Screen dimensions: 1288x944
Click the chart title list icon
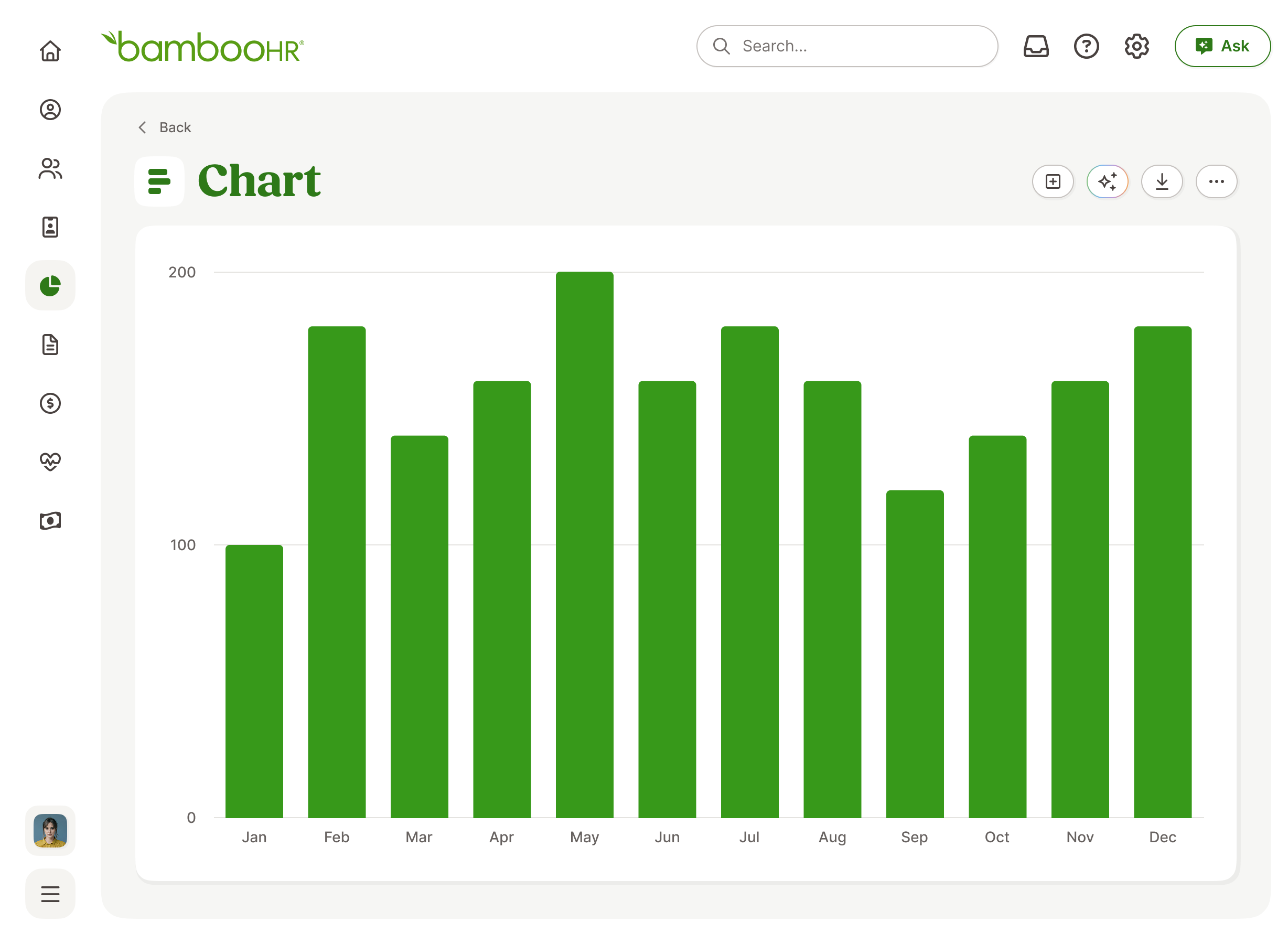pos(159,181)
